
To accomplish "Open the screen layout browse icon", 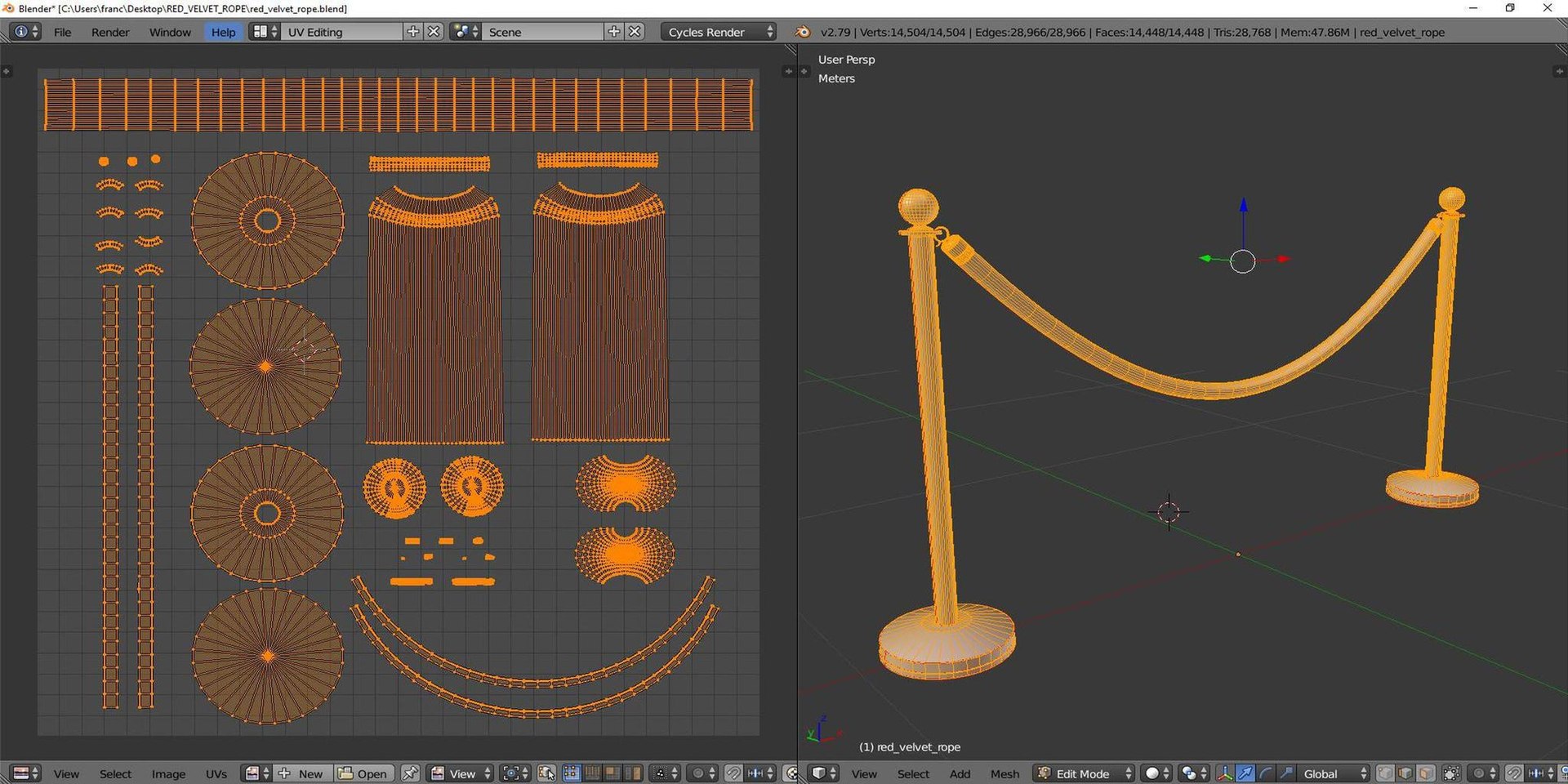I will click(x=265, y=32).
